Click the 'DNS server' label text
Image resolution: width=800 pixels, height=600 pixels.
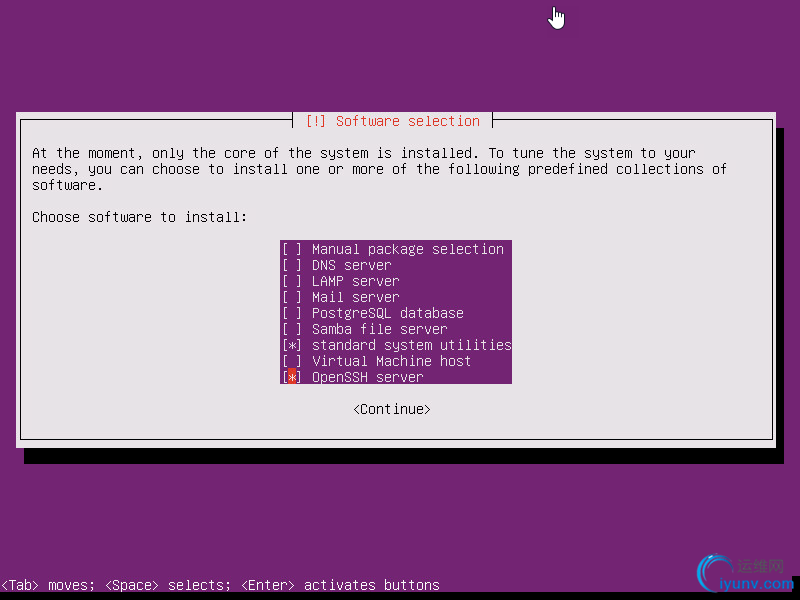(x=352, y=265)
